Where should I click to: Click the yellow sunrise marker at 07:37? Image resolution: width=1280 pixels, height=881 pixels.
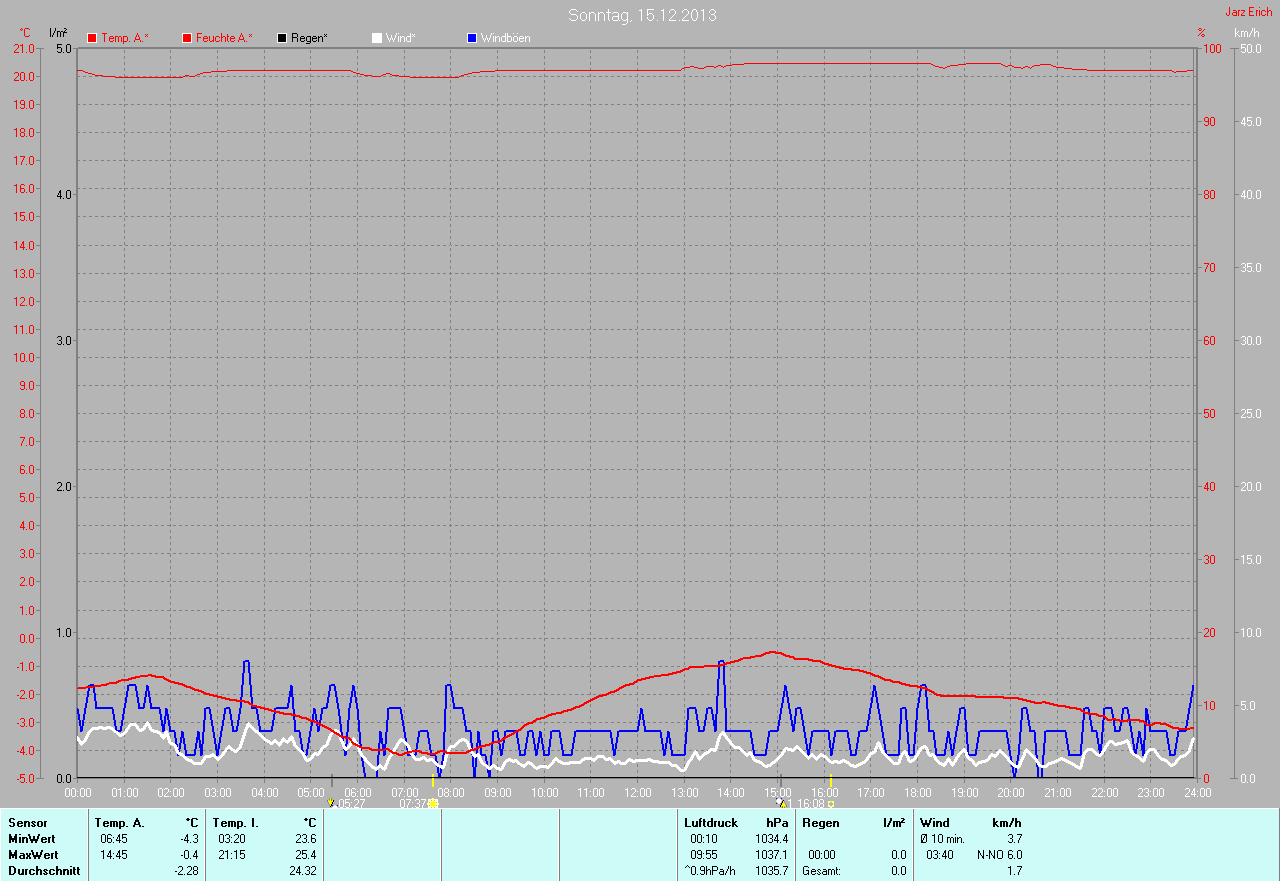pyautogui.click(x=433, y=803)
